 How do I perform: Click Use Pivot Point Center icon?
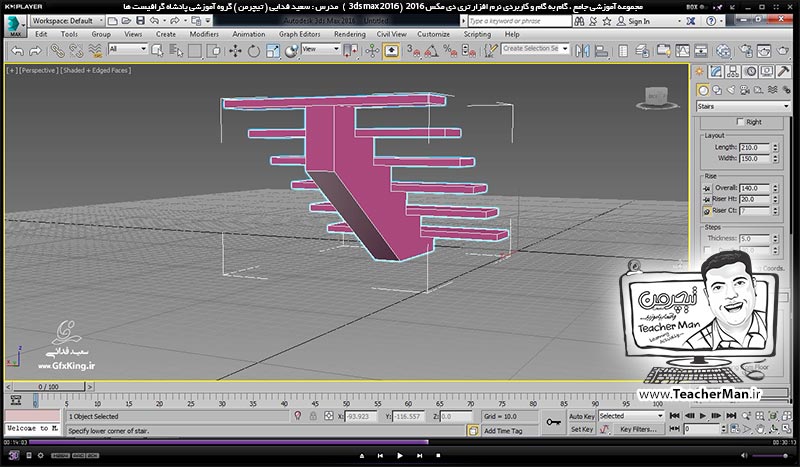click(x=351, y=51)
